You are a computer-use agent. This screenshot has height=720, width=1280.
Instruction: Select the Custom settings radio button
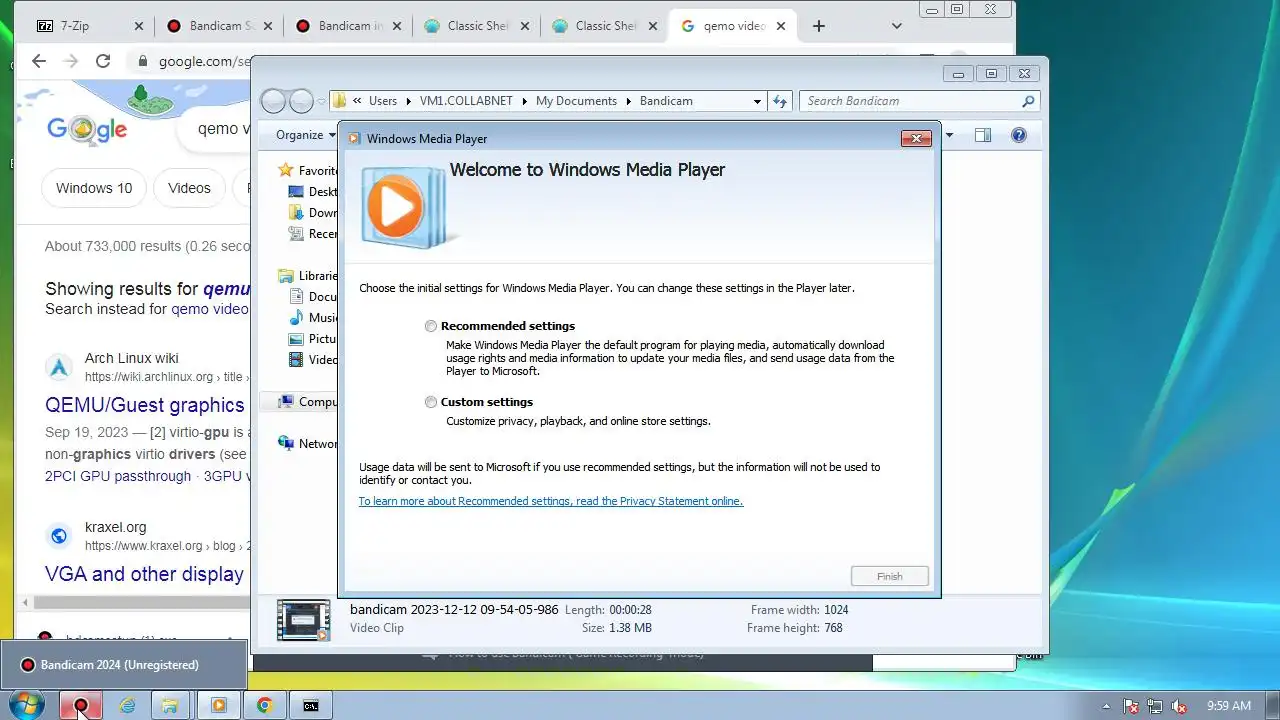[x=431, y=402]
